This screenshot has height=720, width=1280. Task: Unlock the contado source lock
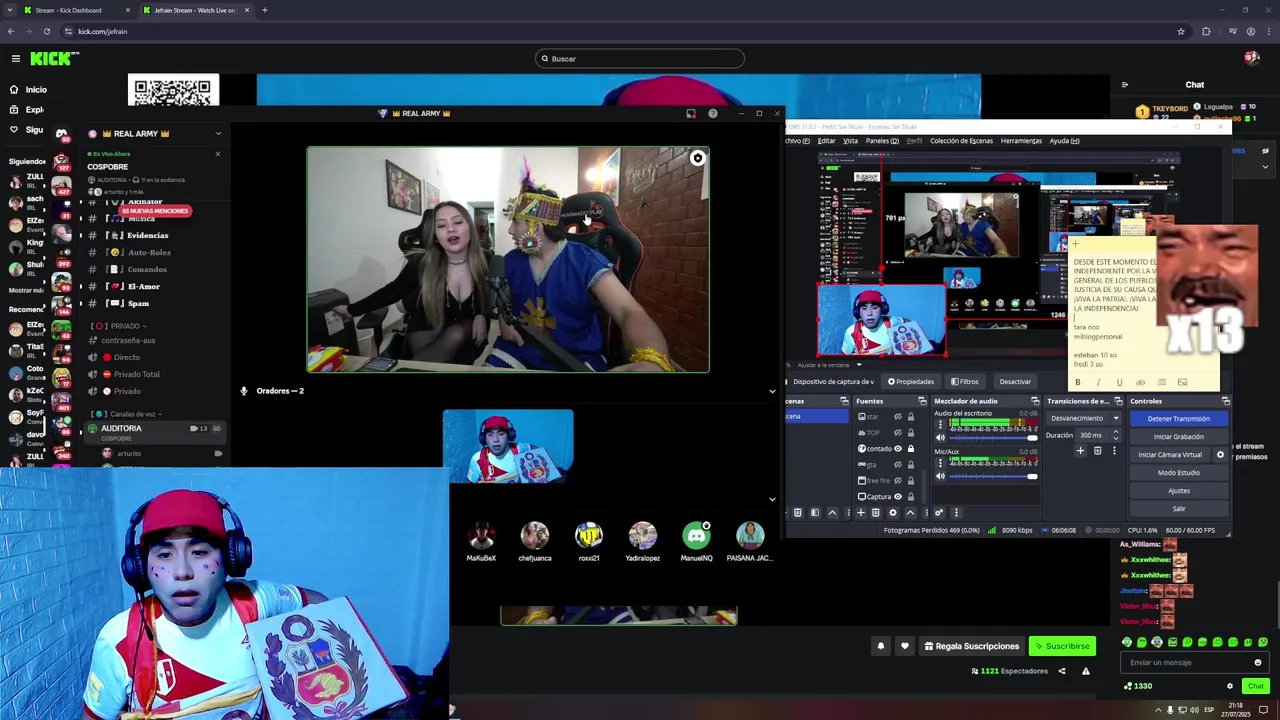[x=910, y=449]
